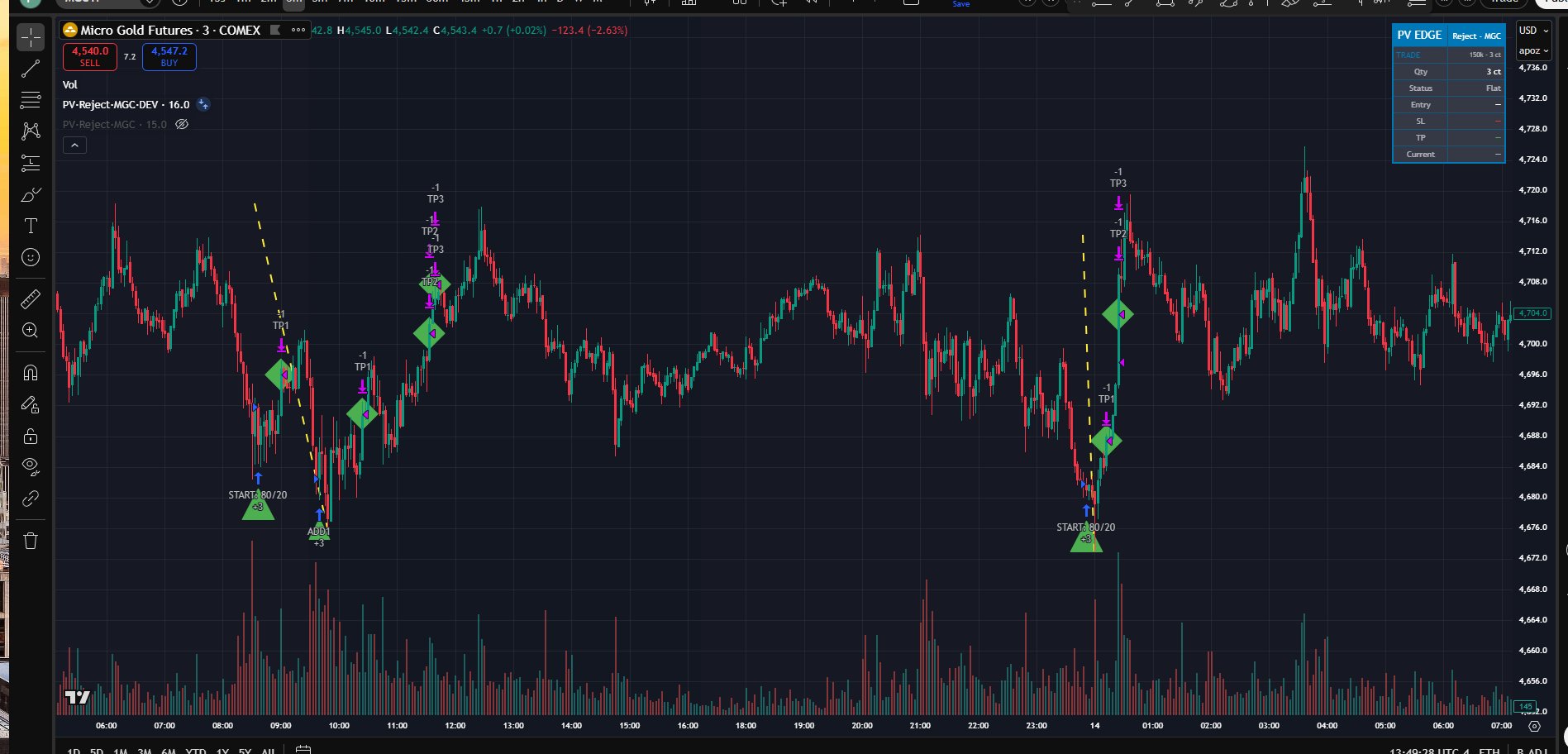Image resolution: width=1568 pixels, height=754 pixels.
Task: Select the text annotation tool
Action: [x=31, y=226]
